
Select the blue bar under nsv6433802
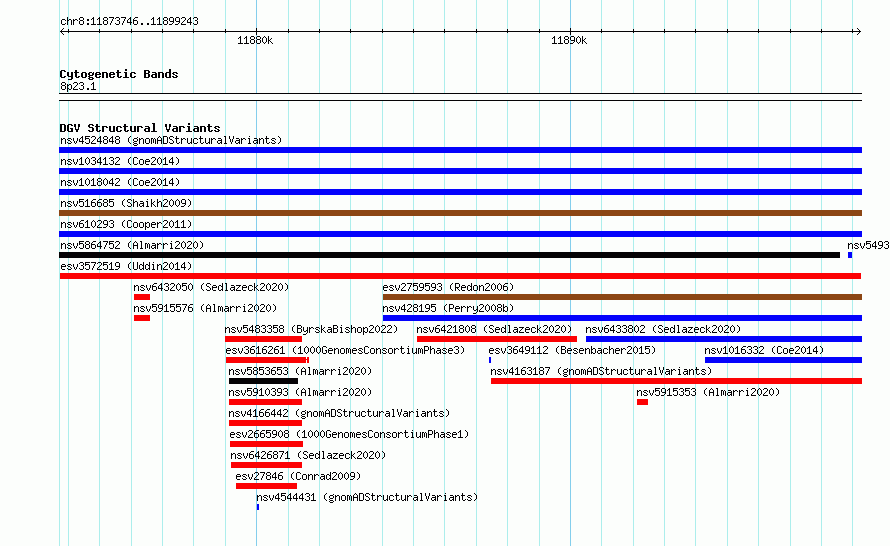724,339
